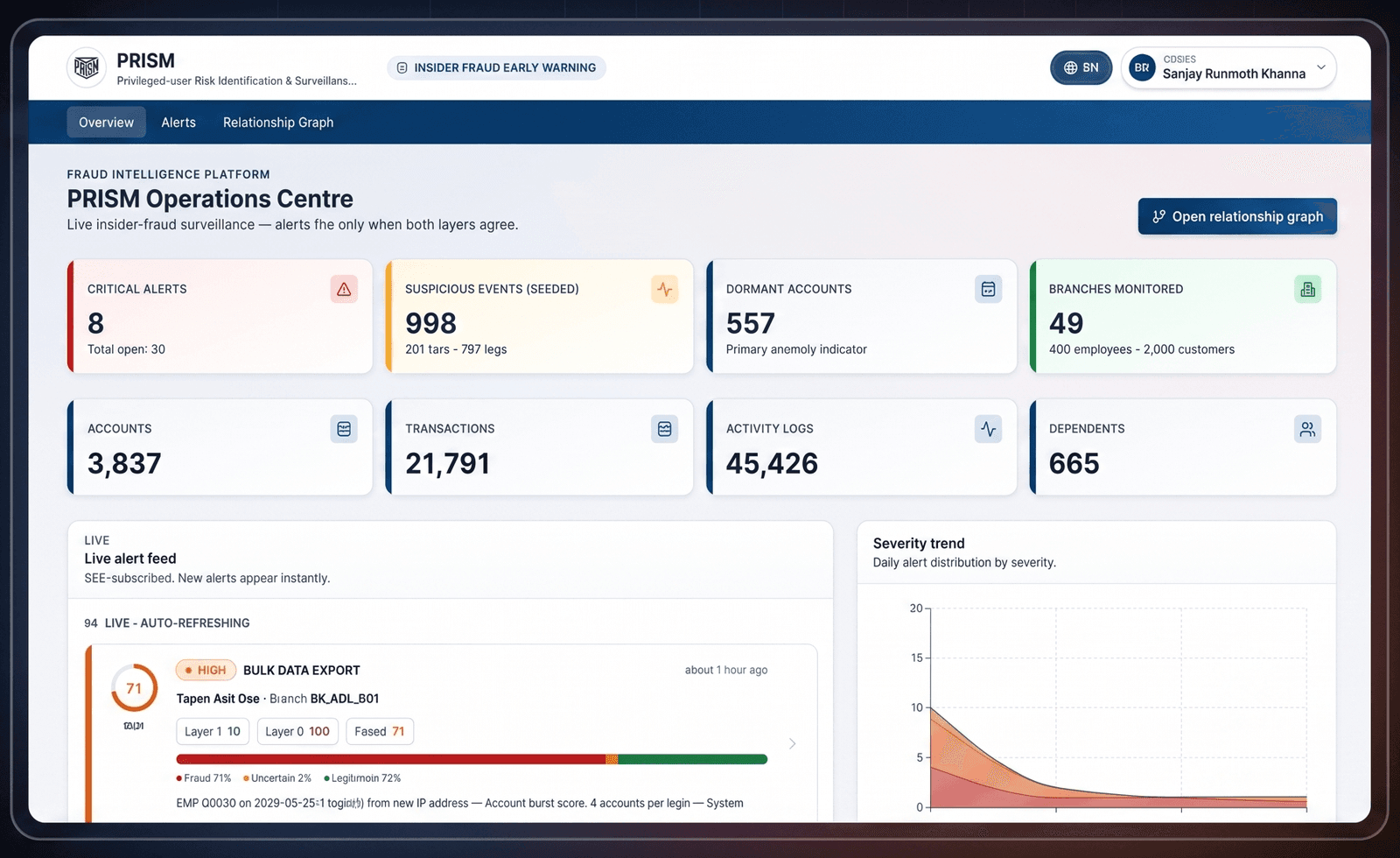1400x858 pixels.
Task: Click the Dependents people icon
Action: (x=1307, y=429)
